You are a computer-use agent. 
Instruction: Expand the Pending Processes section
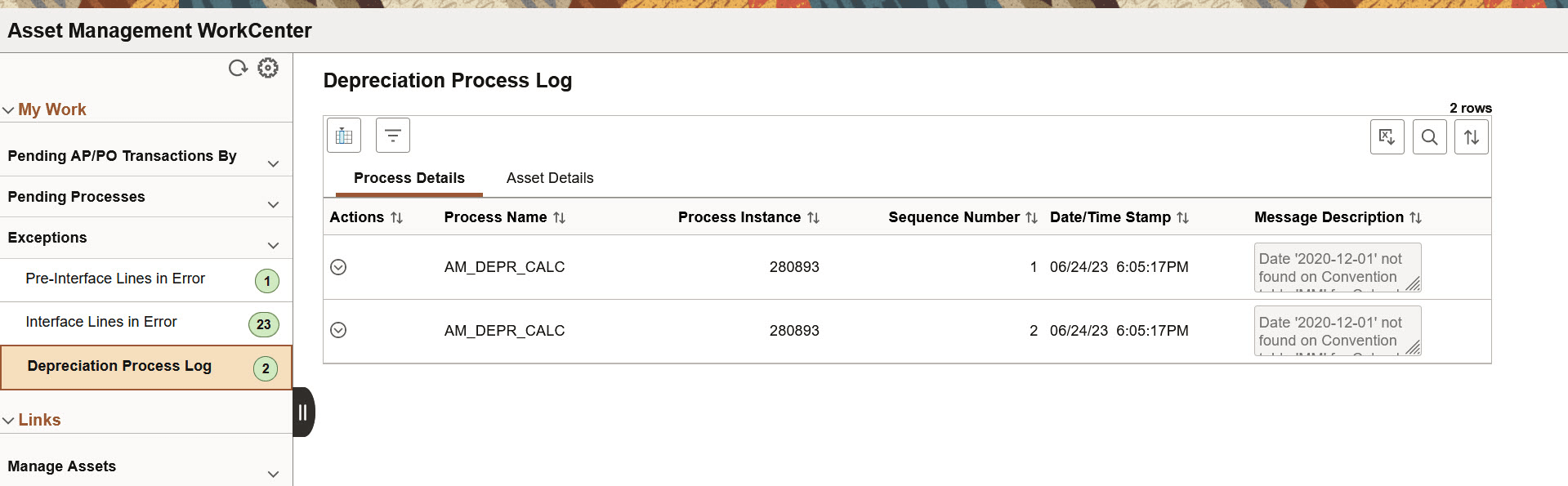click(274, 204)
